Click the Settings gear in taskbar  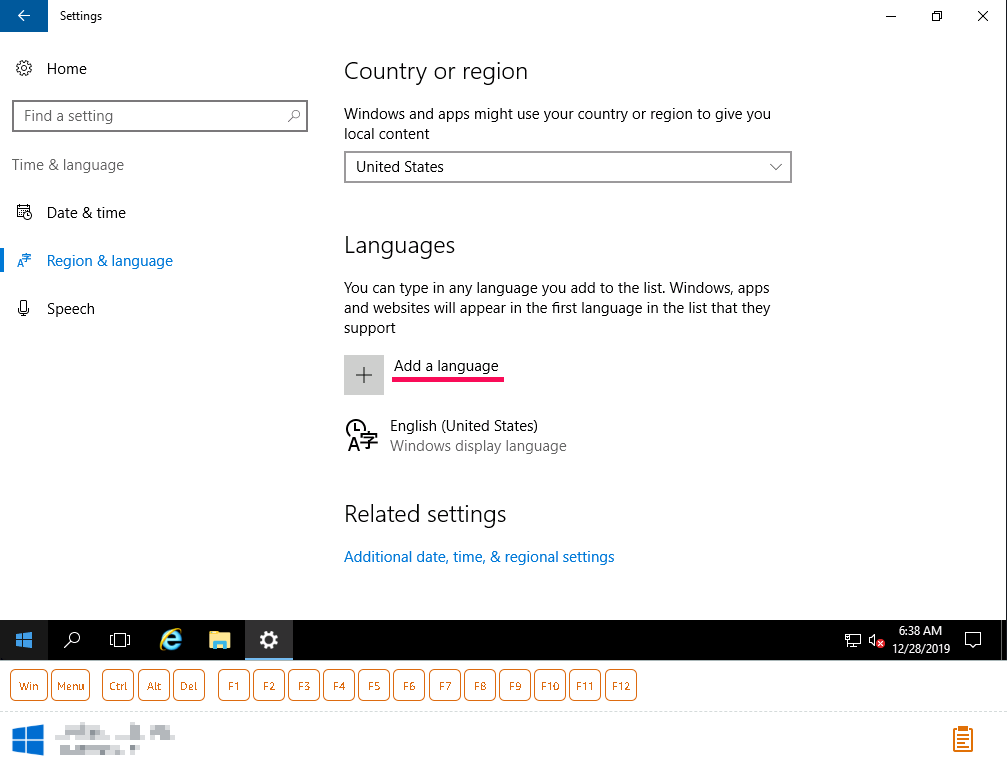pos(268,640)
